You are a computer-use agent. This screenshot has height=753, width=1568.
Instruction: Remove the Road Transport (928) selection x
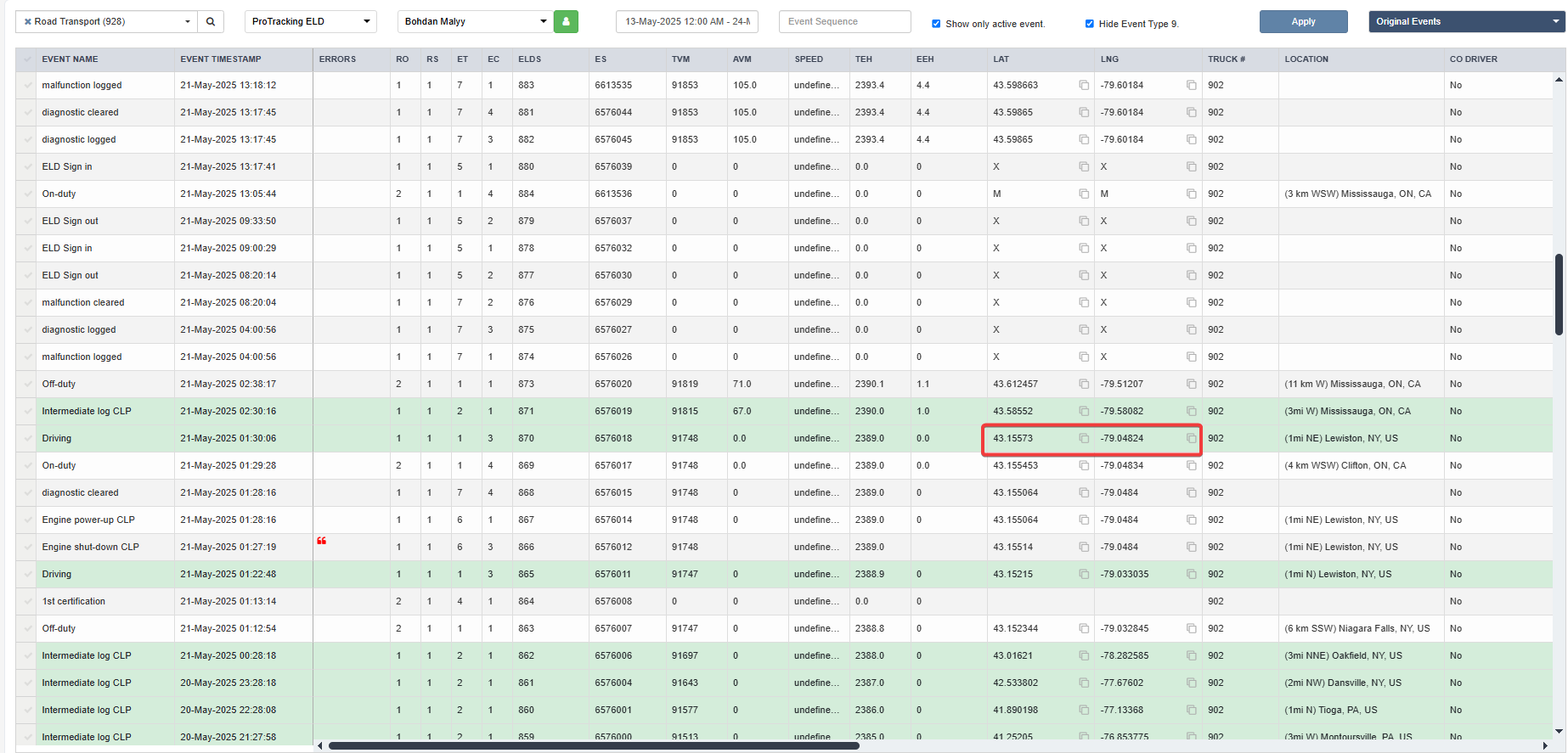pos(27,21)
